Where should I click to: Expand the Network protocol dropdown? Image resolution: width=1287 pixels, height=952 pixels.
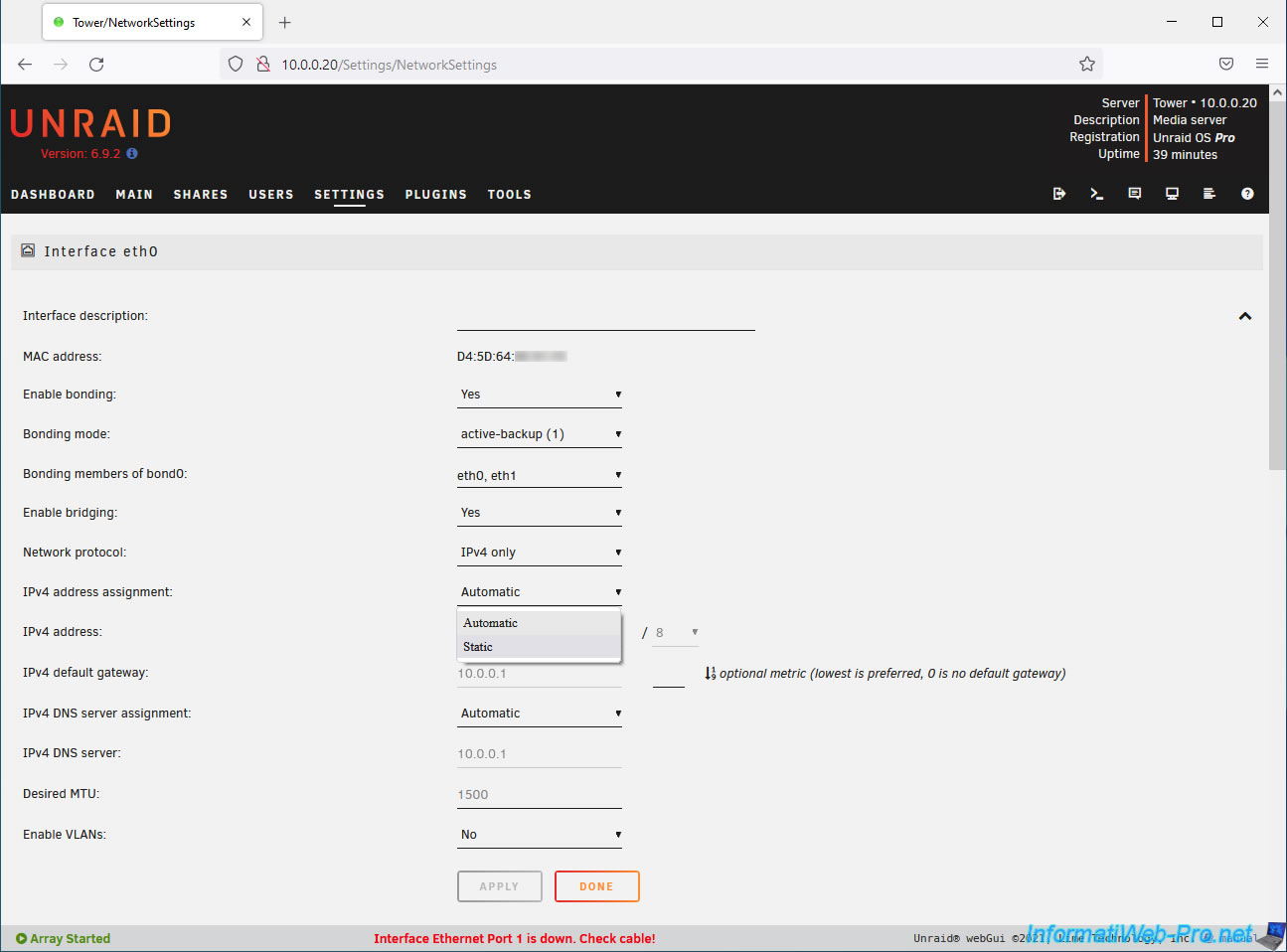coord(540,553)
